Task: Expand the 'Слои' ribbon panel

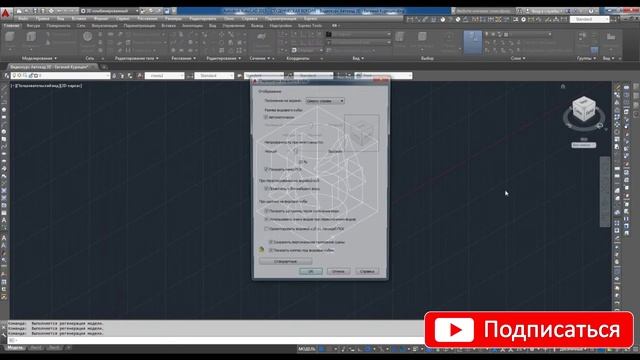Action: 518,58
